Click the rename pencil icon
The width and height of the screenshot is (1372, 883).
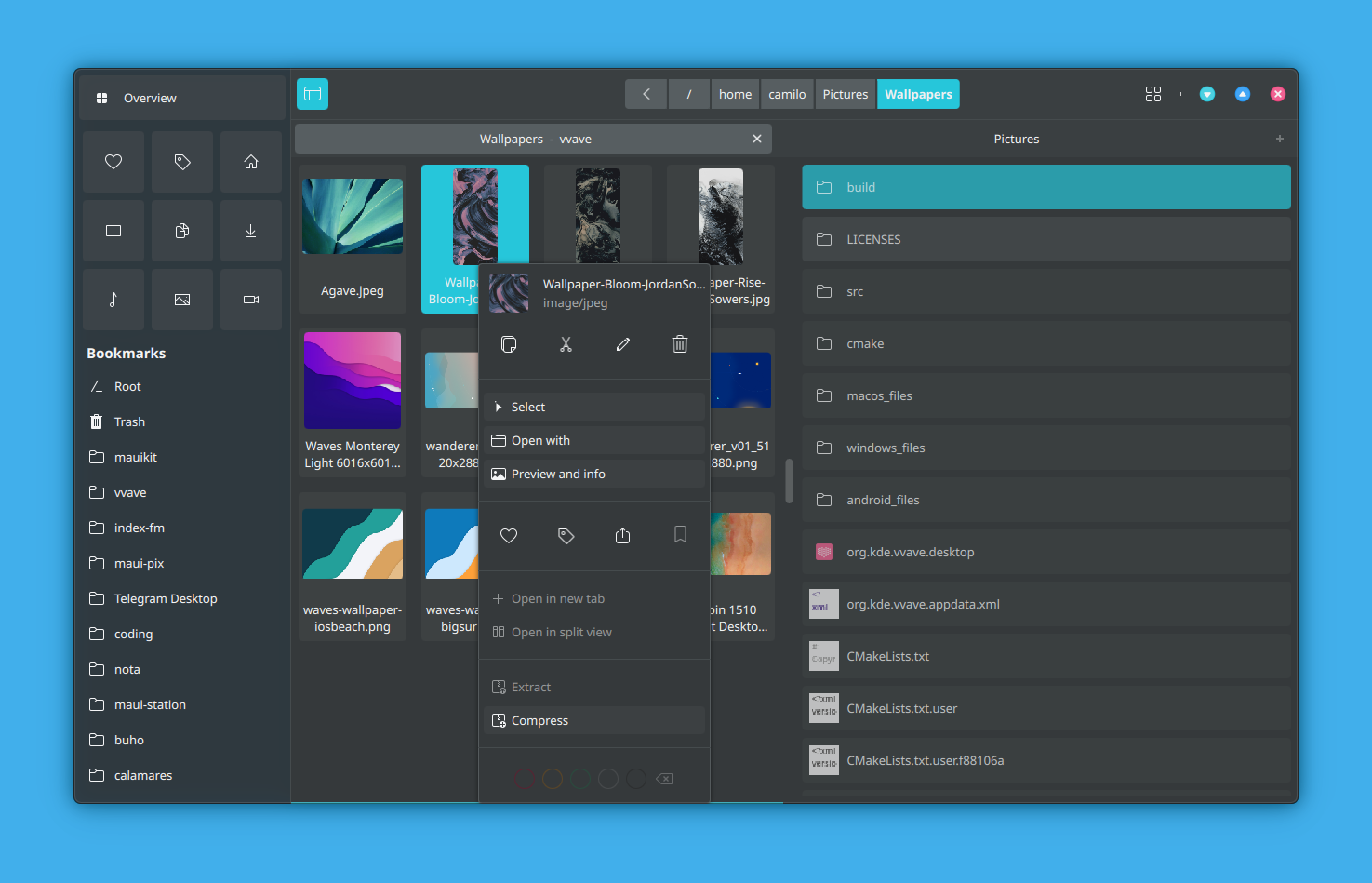point(623,344)
